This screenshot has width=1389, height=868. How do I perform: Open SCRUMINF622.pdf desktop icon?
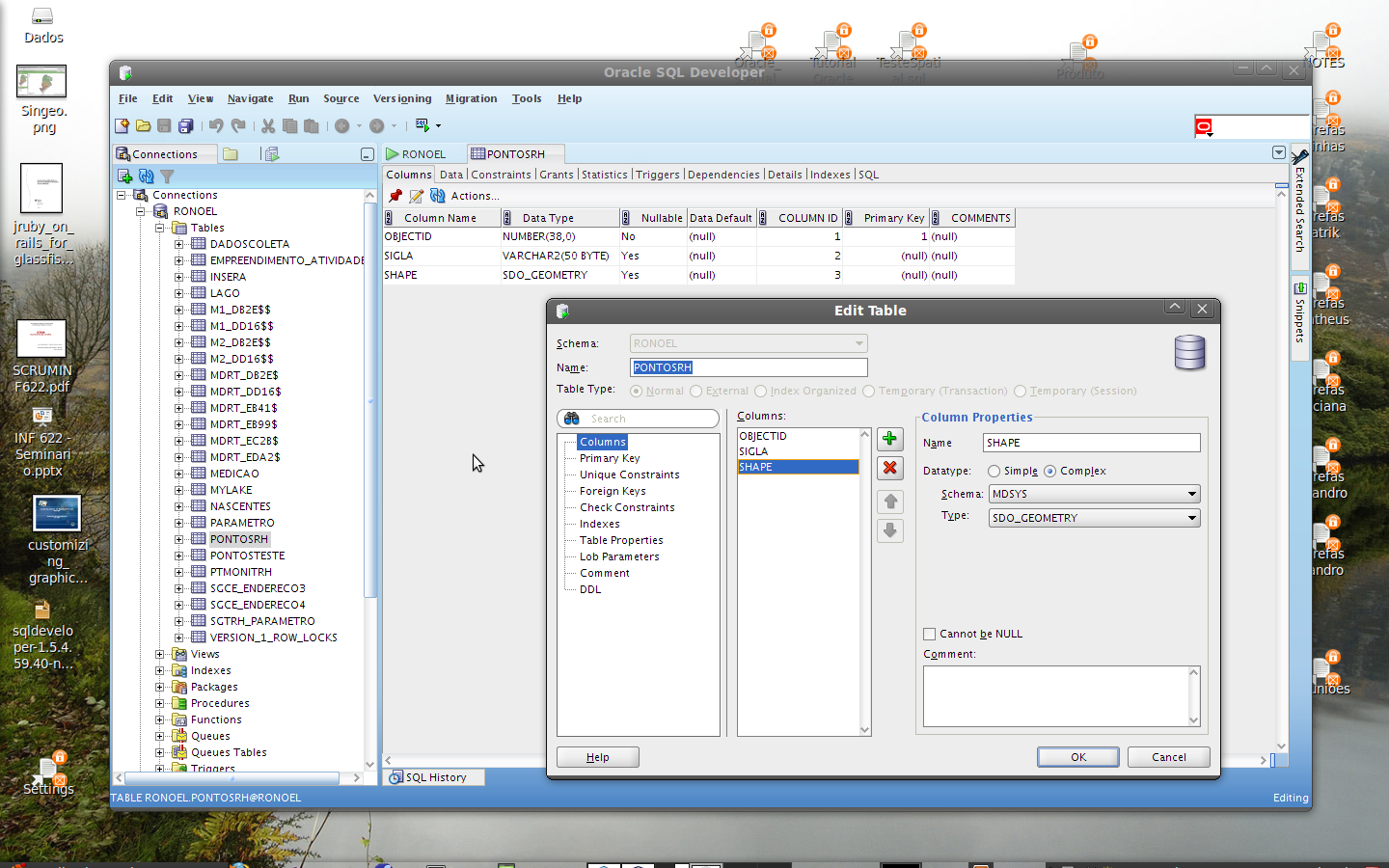pyautogui.click(x=42, y=357)
